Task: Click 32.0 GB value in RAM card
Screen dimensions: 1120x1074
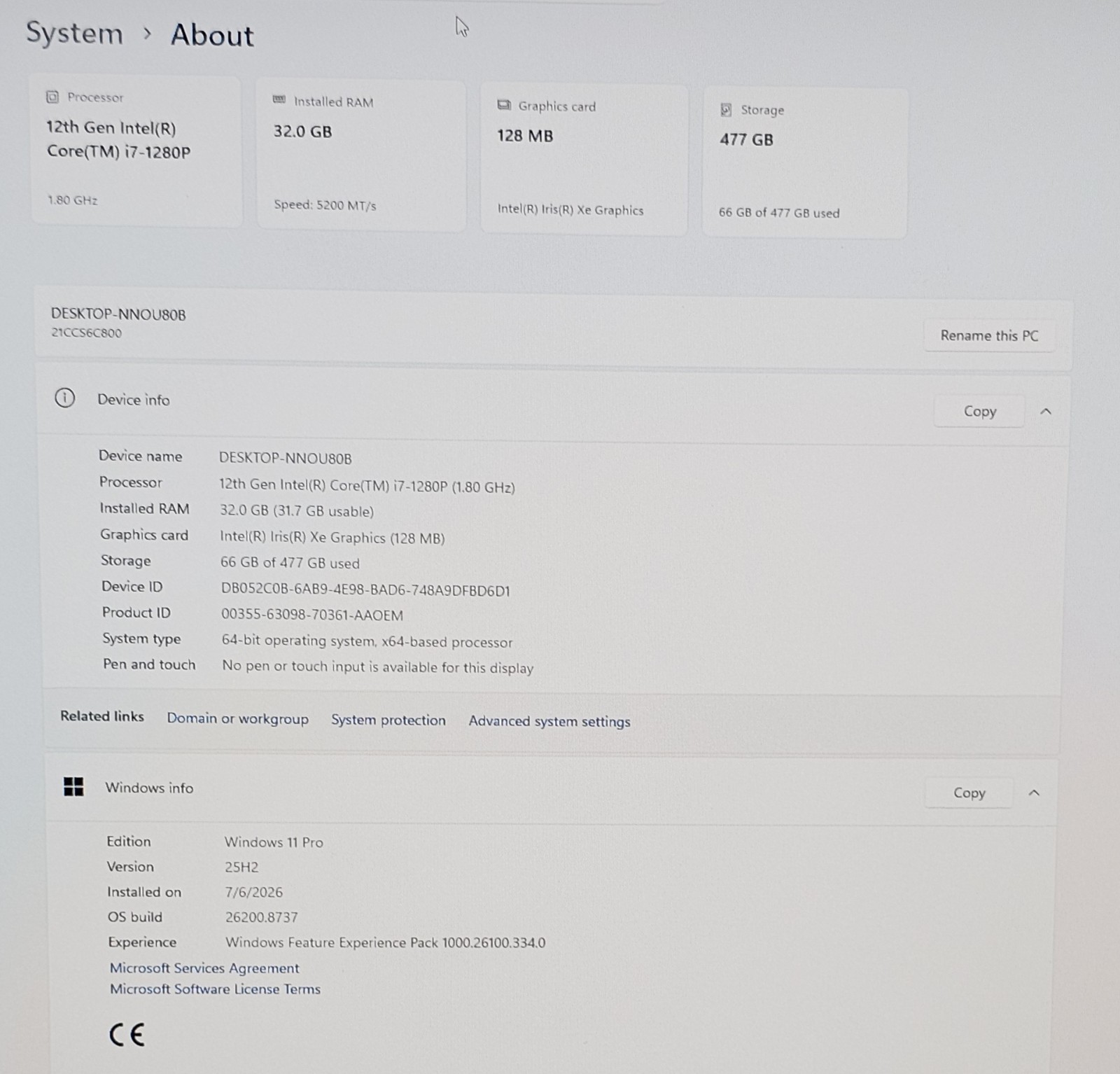Action: tap(302, 131)
